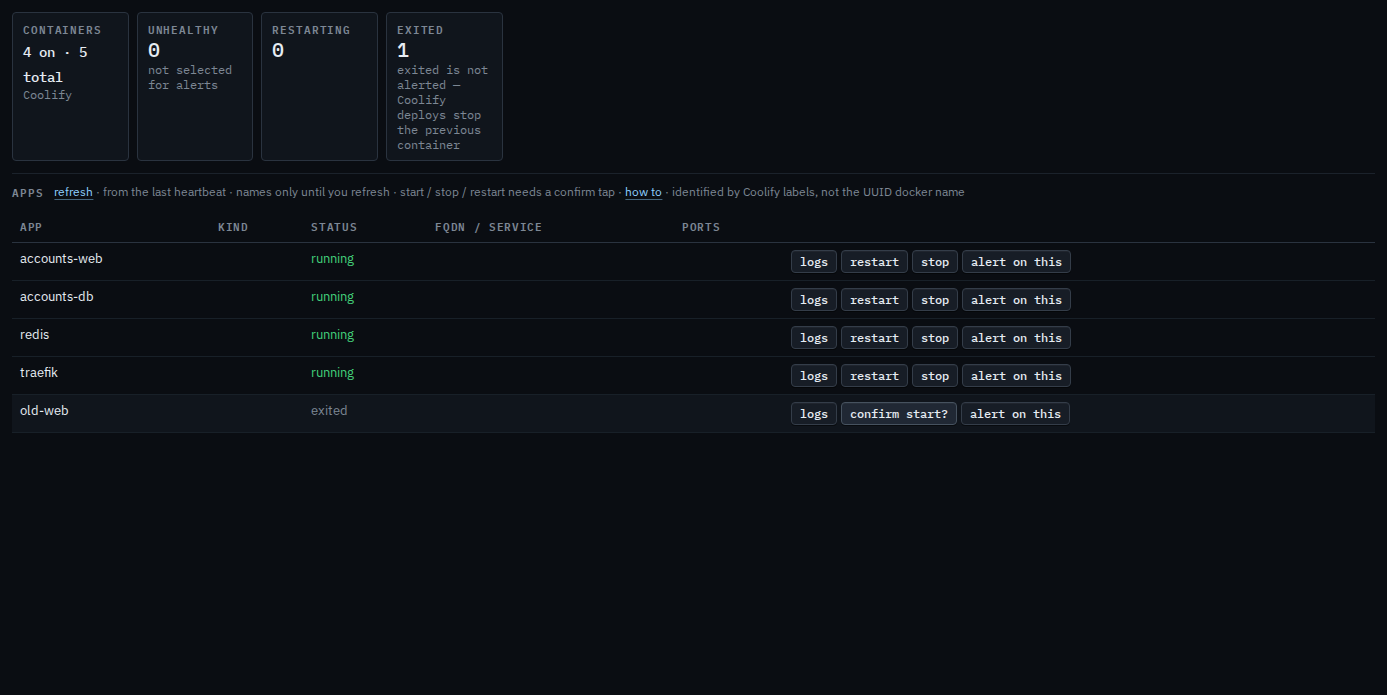Stop the accounts-db container
Image resolution: width=1387 pixels, height=695 pixels.
(935, 300)
